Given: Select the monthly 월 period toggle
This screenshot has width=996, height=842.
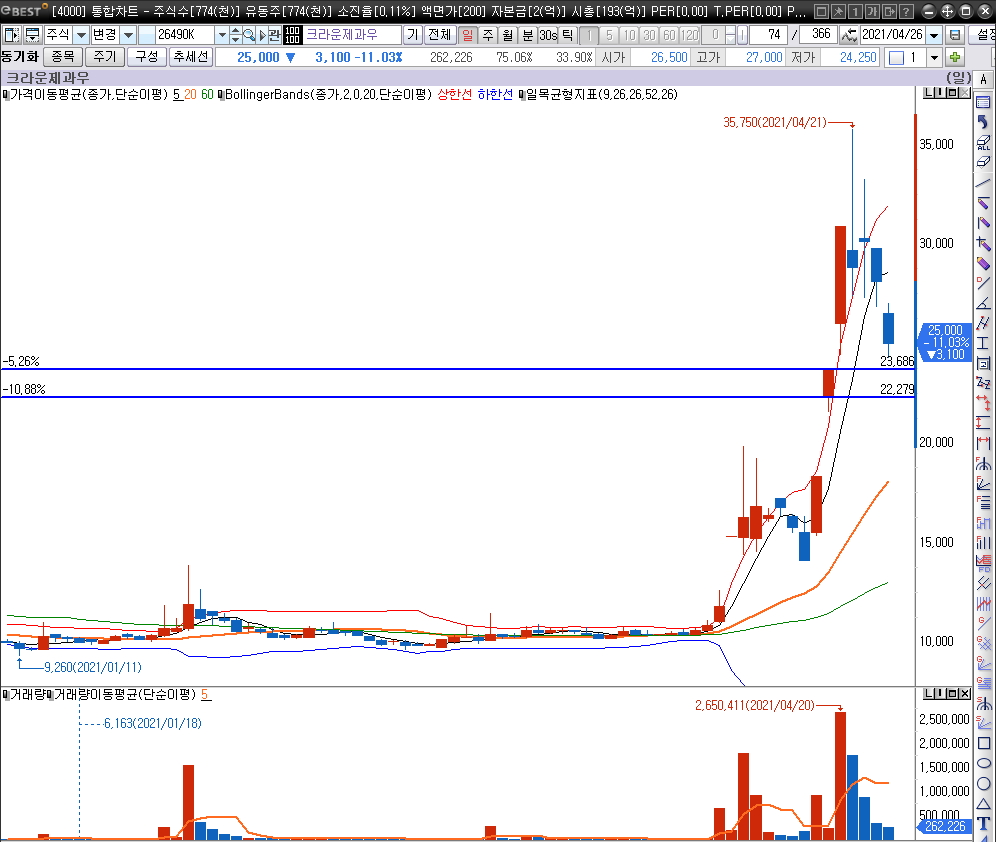Looking at the screenshot, I should click(x=508, y=35).
